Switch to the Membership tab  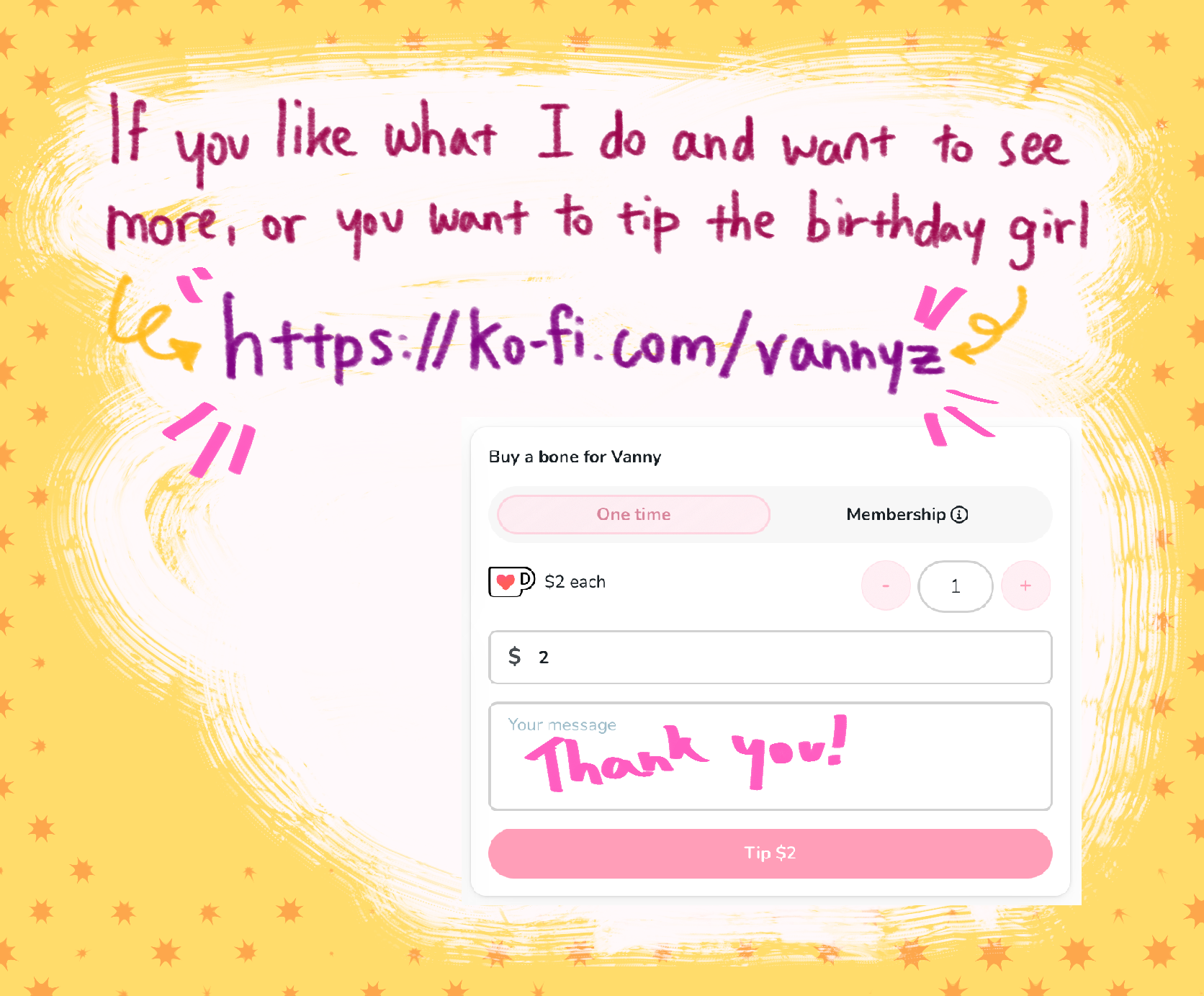(907, 514)
